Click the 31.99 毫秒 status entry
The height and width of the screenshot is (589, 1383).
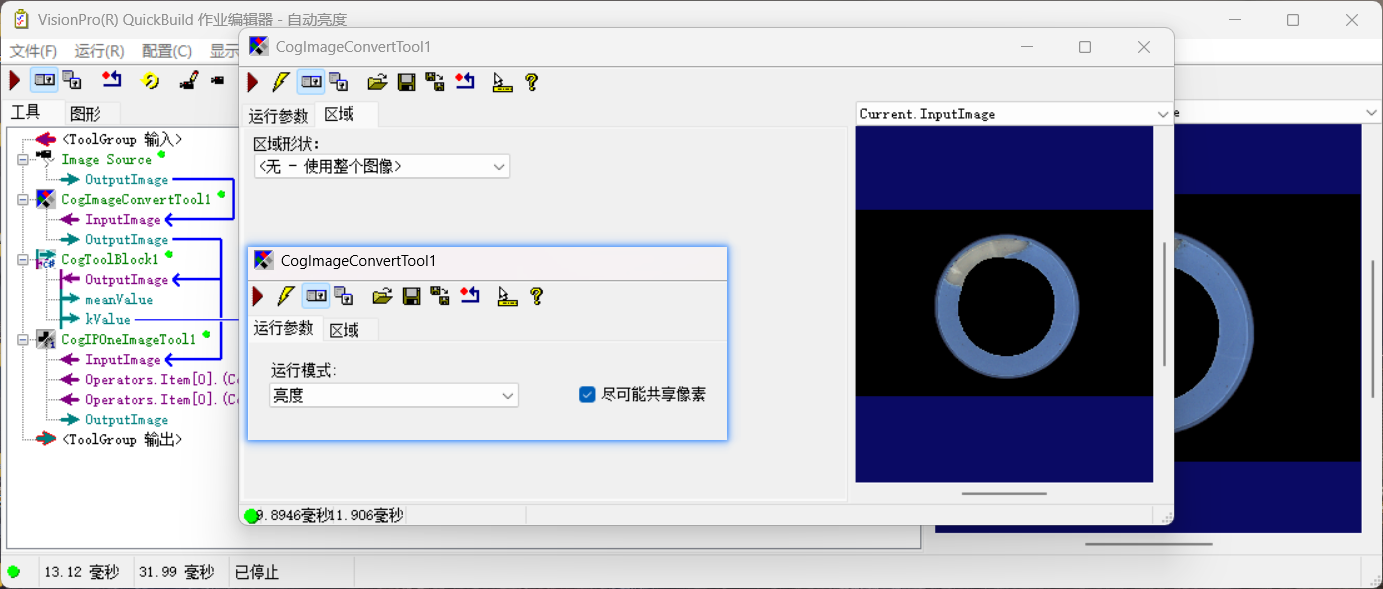click(176, 572)
